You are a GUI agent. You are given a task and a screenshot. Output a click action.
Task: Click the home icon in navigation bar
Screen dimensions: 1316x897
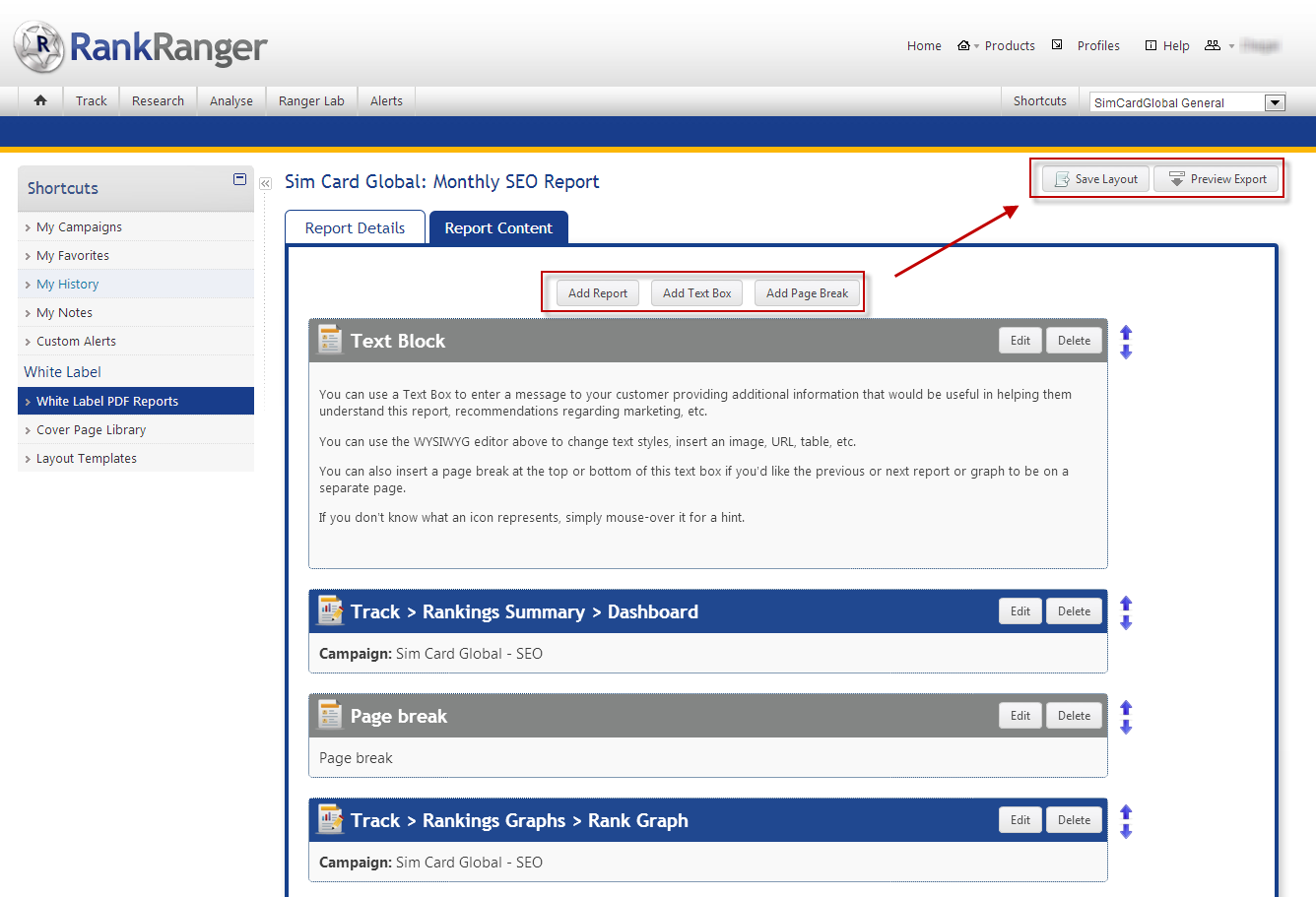40,100
